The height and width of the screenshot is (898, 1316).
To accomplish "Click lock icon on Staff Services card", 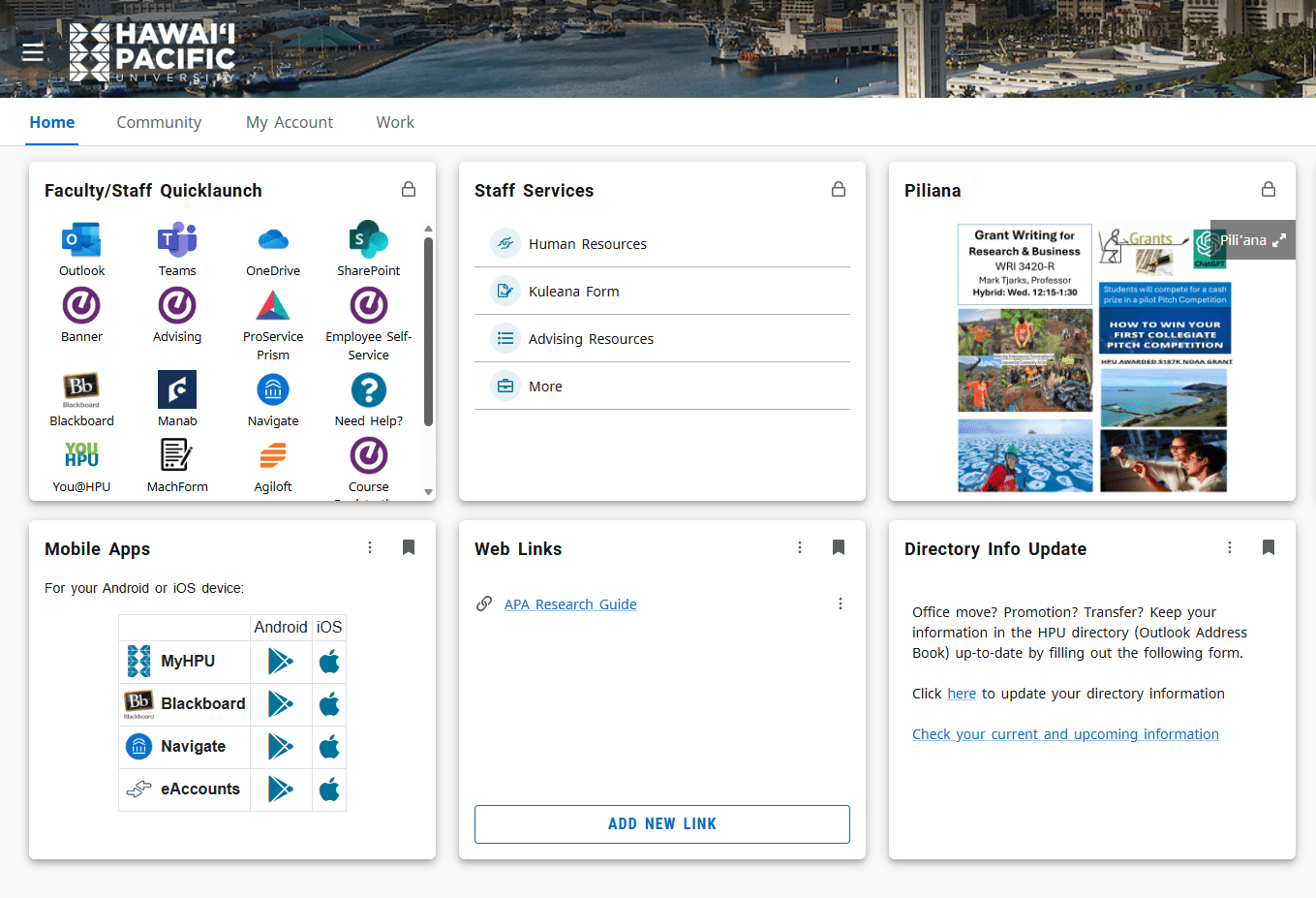I will coord(839,189).
